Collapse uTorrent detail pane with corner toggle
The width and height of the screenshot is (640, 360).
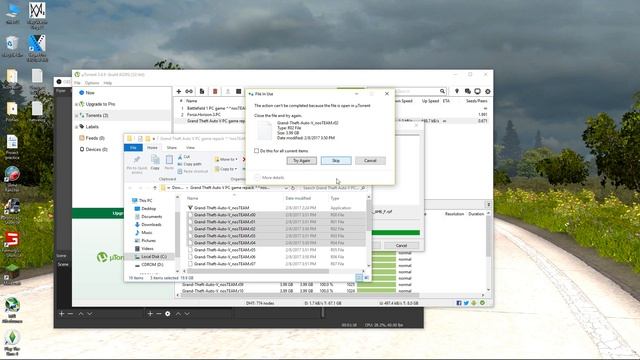(x=489, y=204)
